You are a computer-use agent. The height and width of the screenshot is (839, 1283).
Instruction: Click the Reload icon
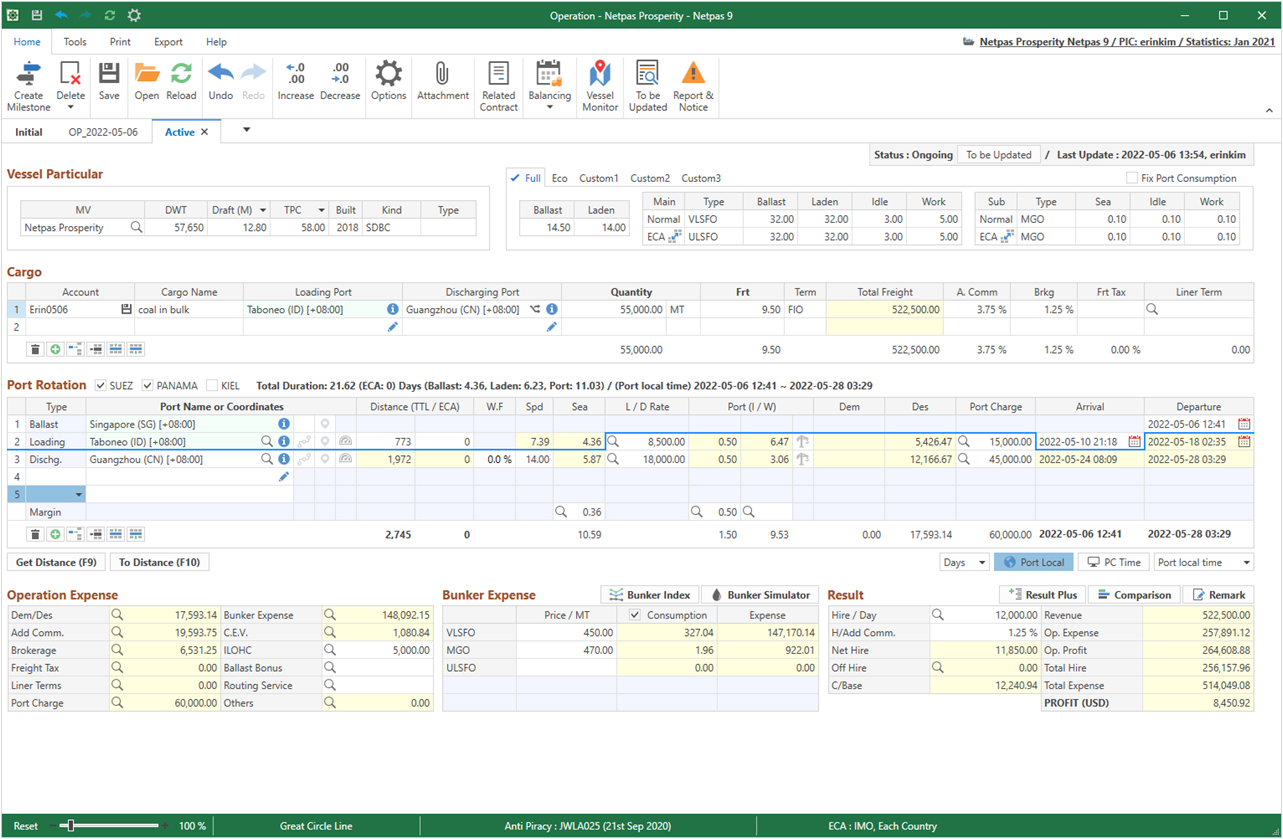coord(181,74)
